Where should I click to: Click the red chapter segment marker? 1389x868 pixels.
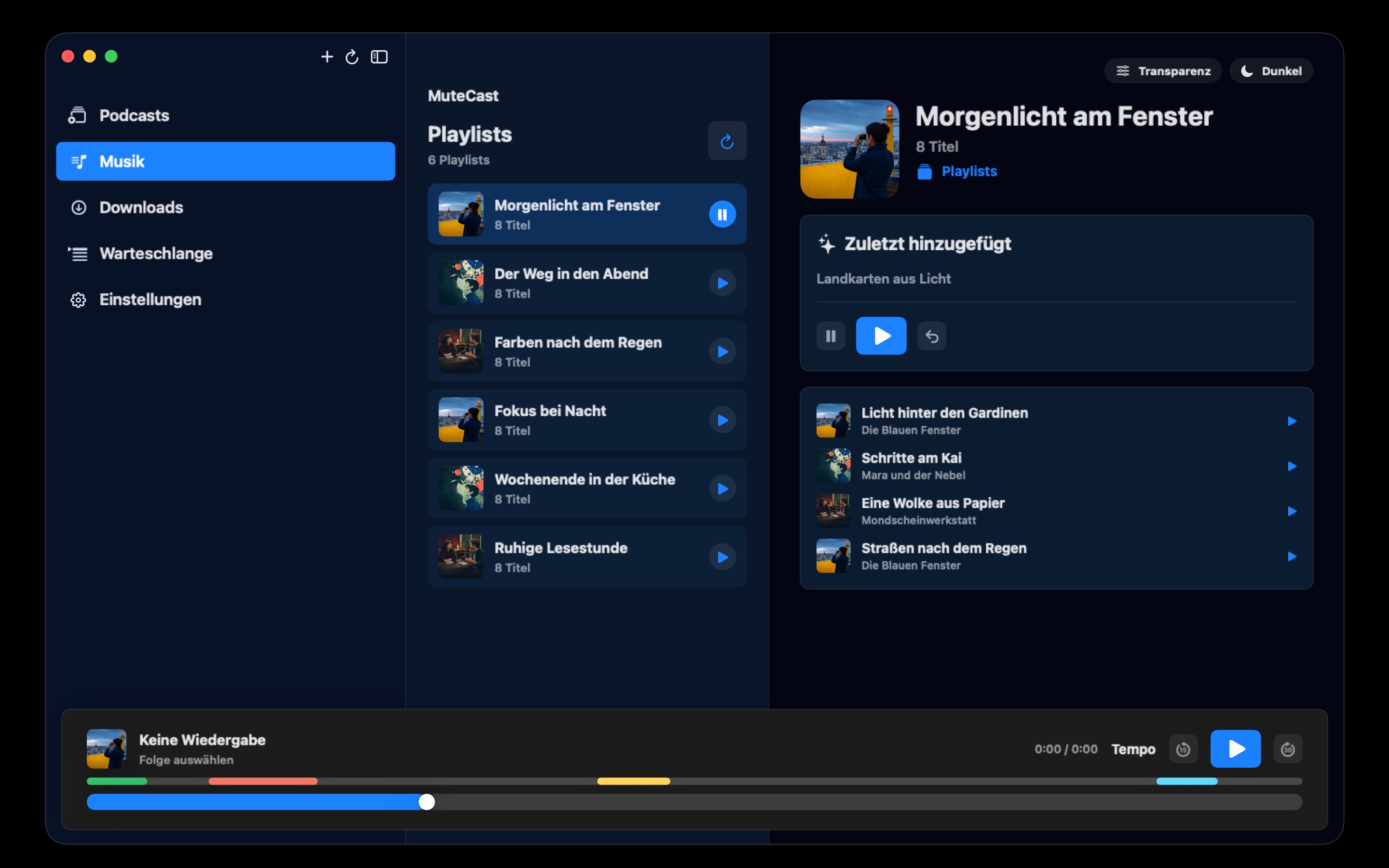[x=263, y=781]
